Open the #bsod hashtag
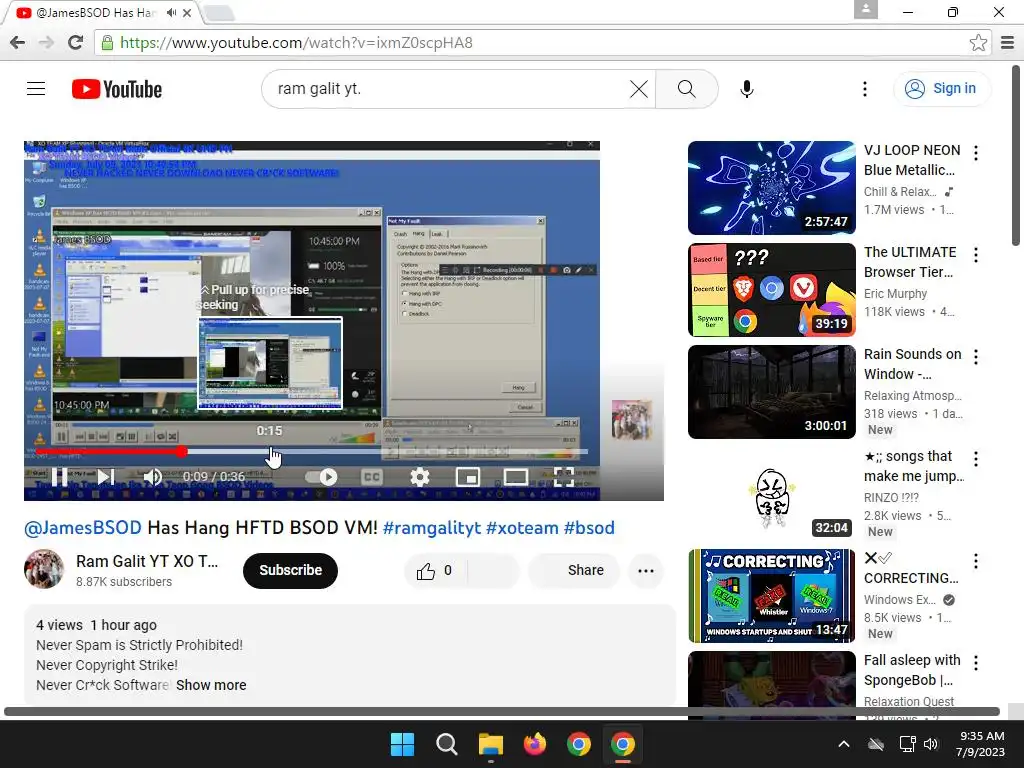 tap(589, 528)
